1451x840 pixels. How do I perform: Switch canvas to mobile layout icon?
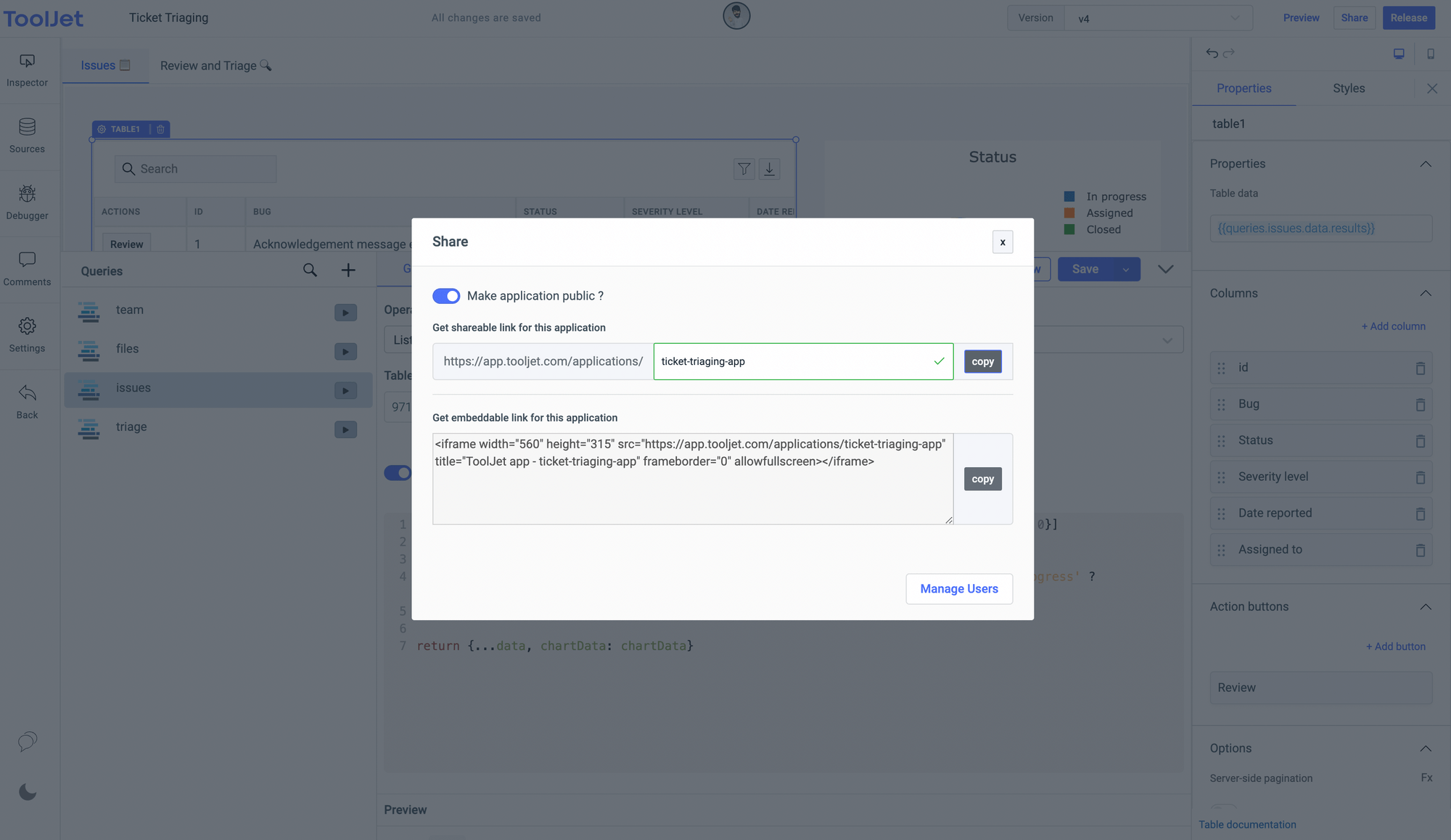(1430, 54)
